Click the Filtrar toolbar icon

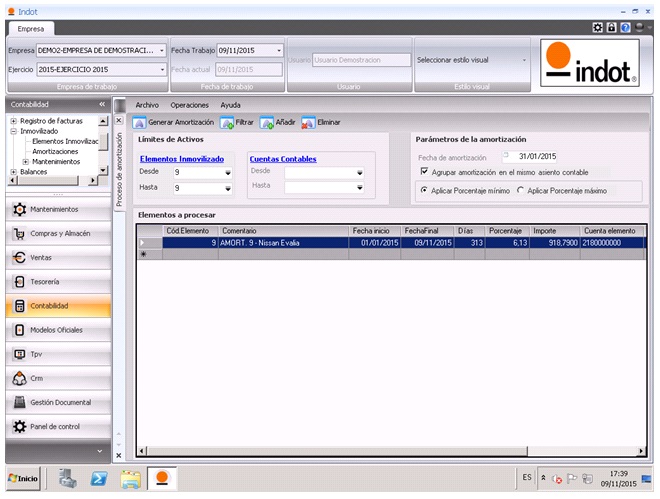click(x=227, y=122)
